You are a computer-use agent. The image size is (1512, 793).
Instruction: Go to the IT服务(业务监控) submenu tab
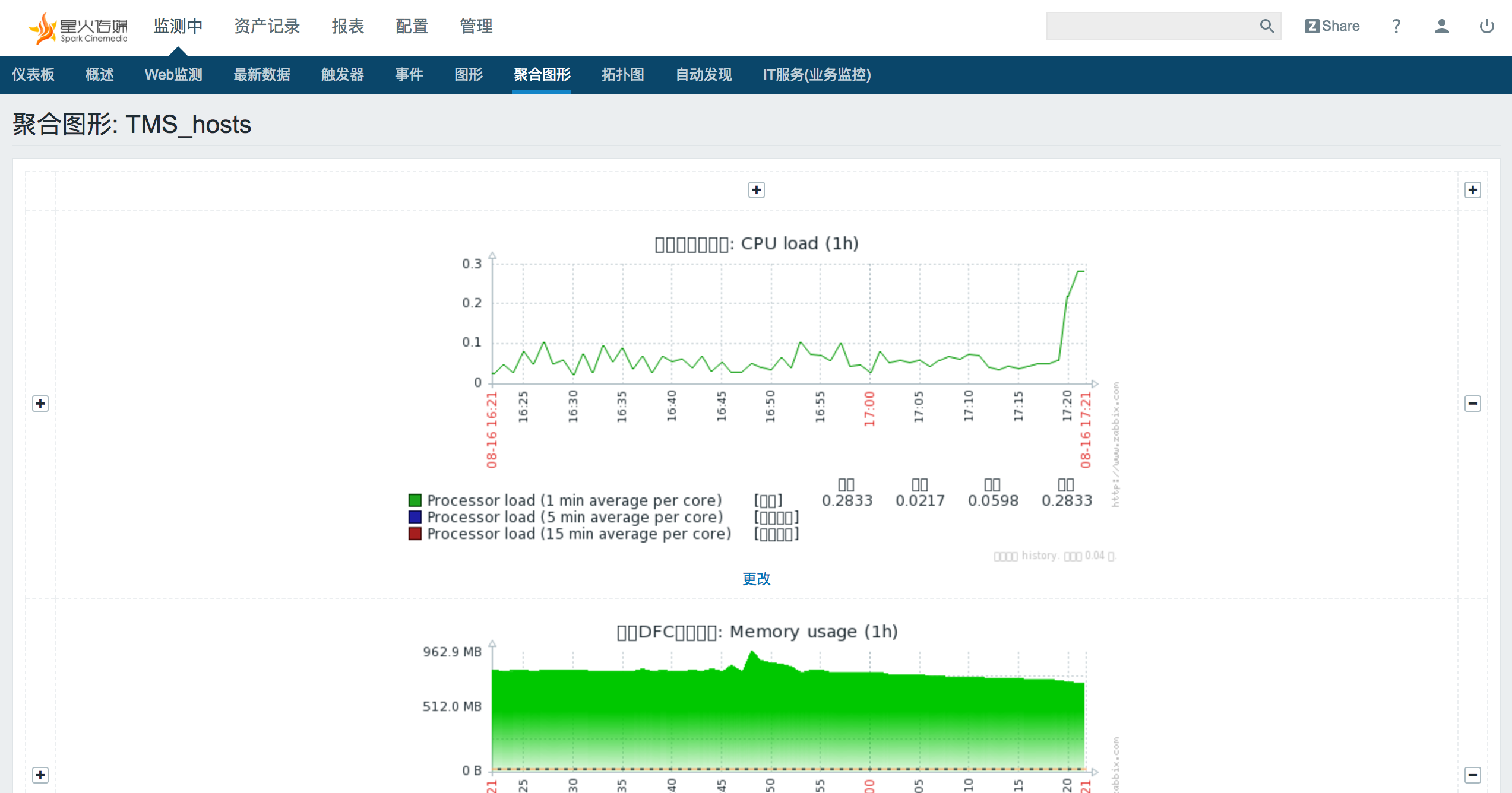click(x=817, y=75)
